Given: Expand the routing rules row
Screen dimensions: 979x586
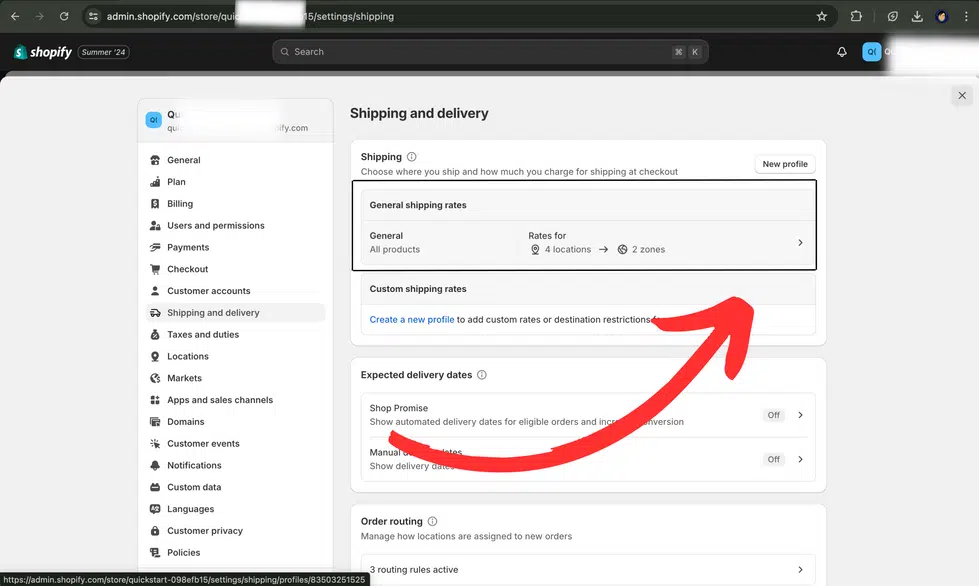Looking at the screenshot, I should click(800, 569).
